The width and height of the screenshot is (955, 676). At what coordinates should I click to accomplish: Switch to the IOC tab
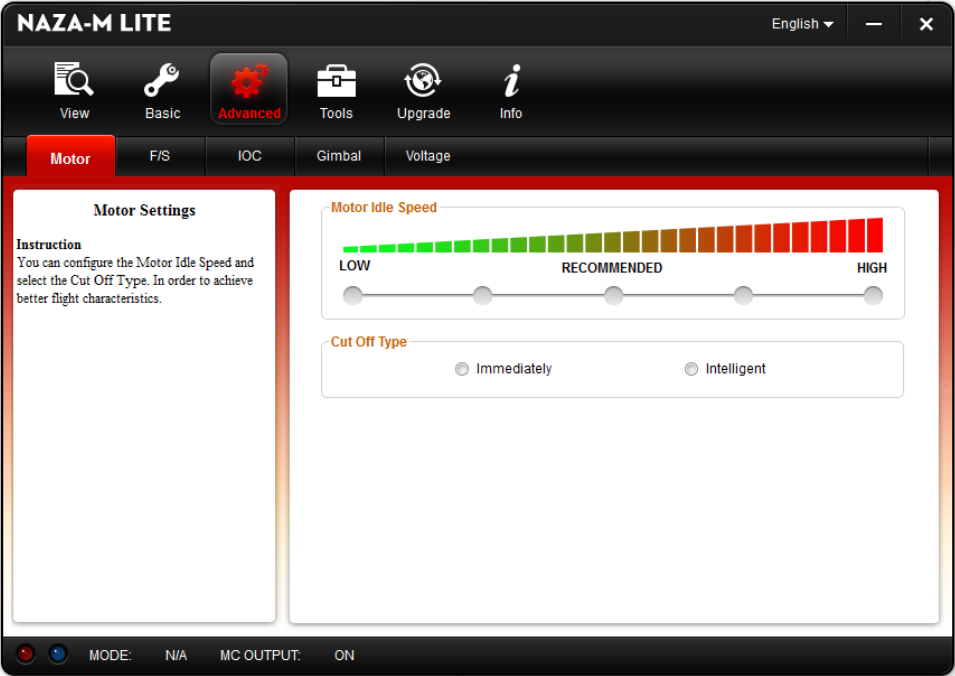[x=250, y=157]
